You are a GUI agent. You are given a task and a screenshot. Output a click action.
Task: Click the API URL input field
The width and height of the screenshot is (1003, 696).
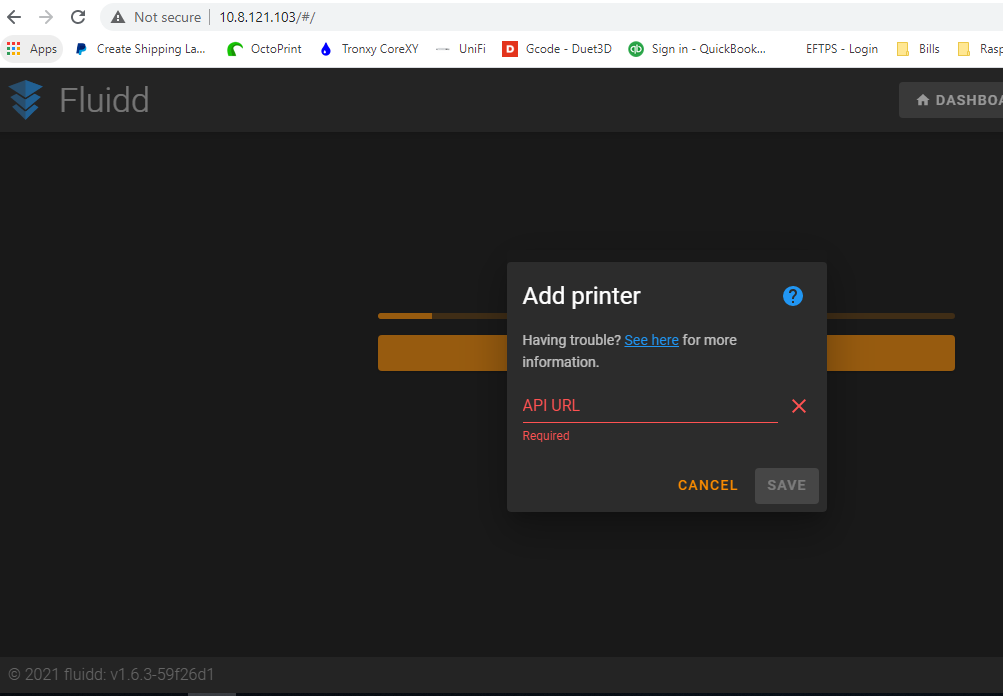click(x=640, y=406)
